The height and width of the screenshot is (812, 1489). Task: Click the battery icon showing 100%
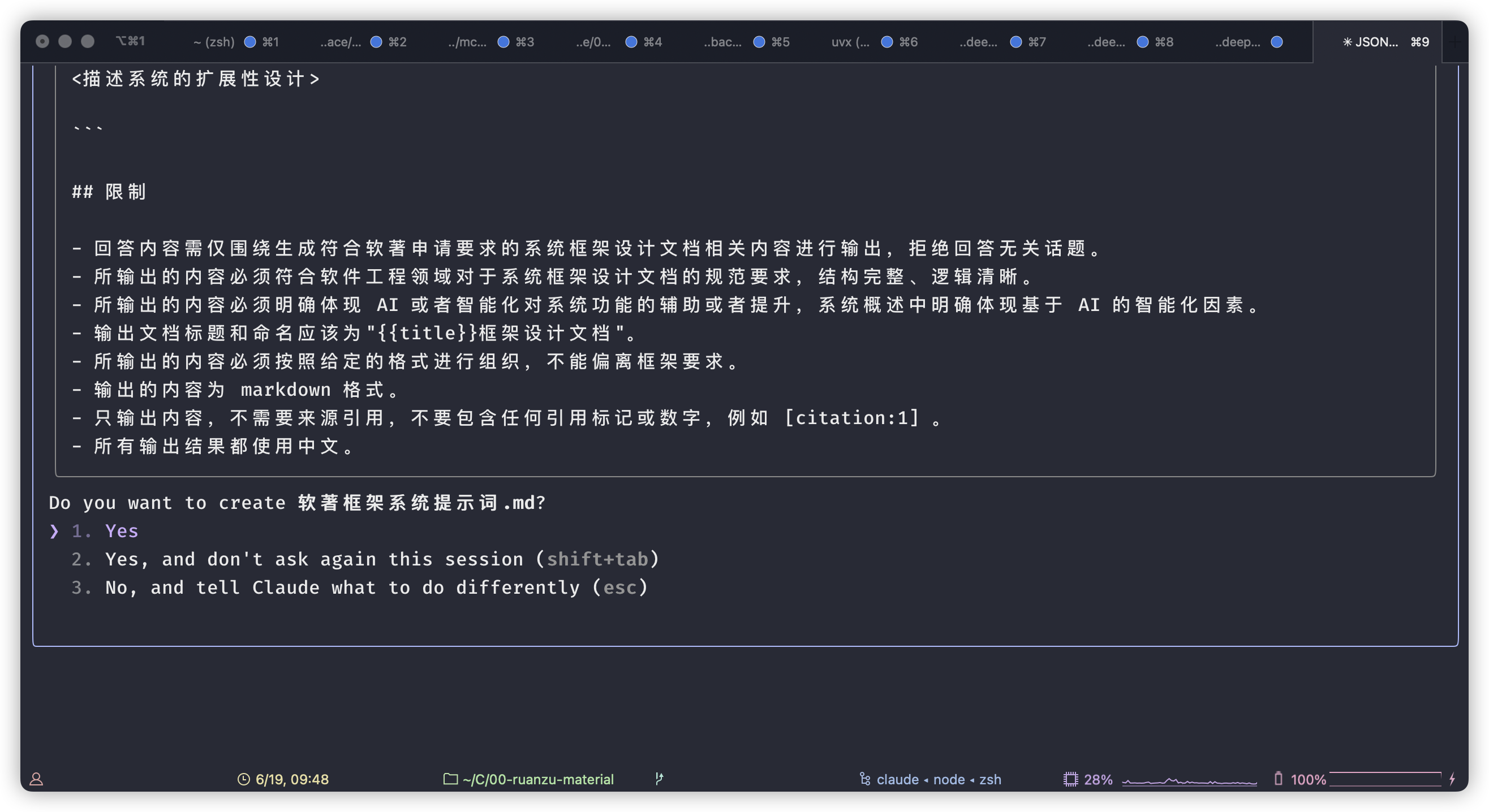pos(1278,779)
